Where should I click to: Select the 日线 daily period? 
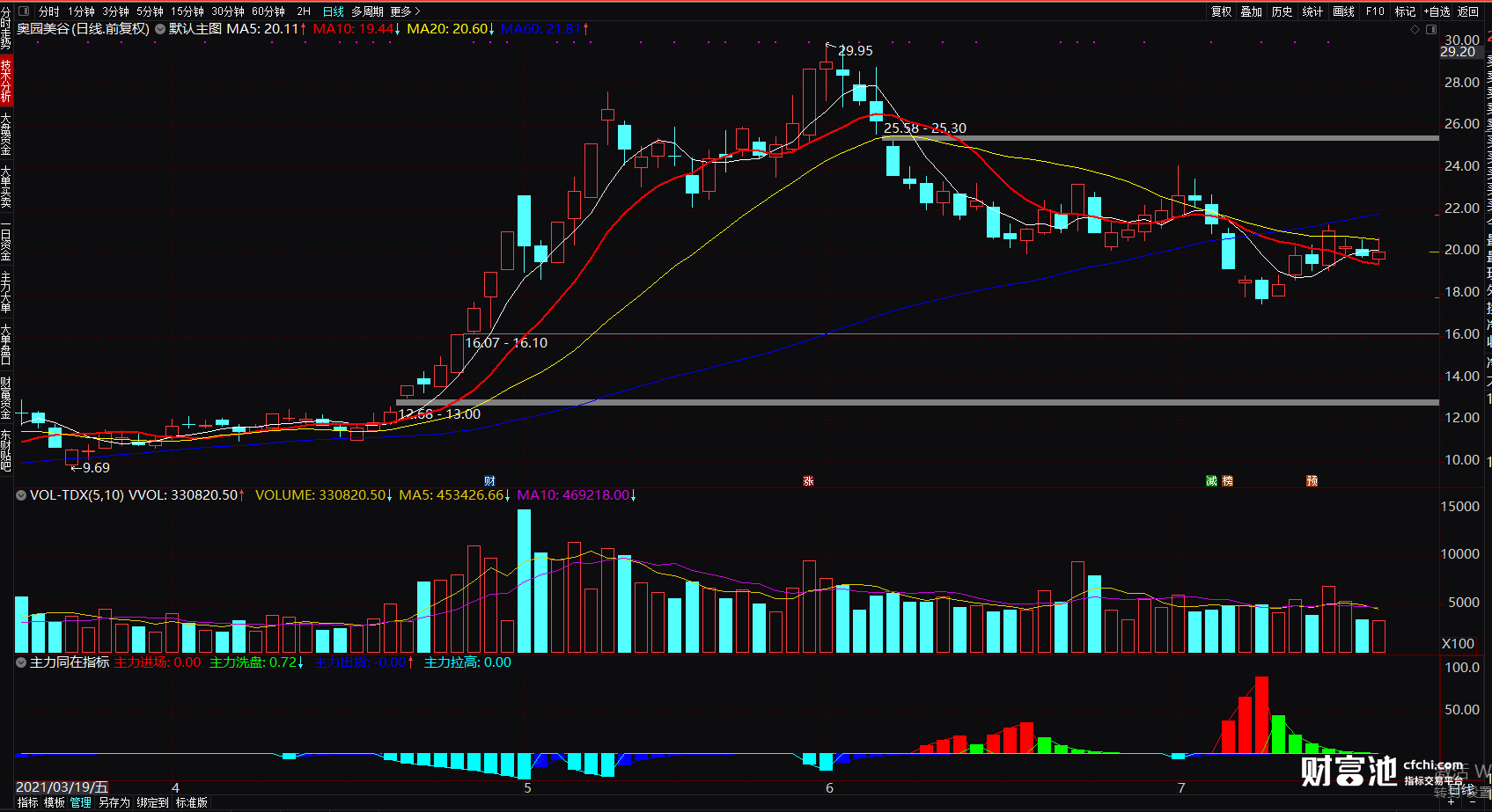coord(334,11)
